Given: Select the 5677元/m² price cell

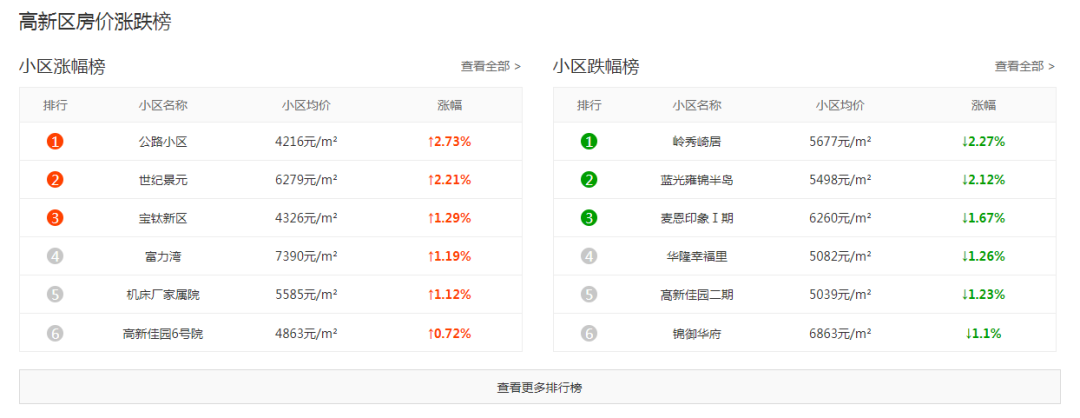Looking at the screenshot, I should coord(840,142).
